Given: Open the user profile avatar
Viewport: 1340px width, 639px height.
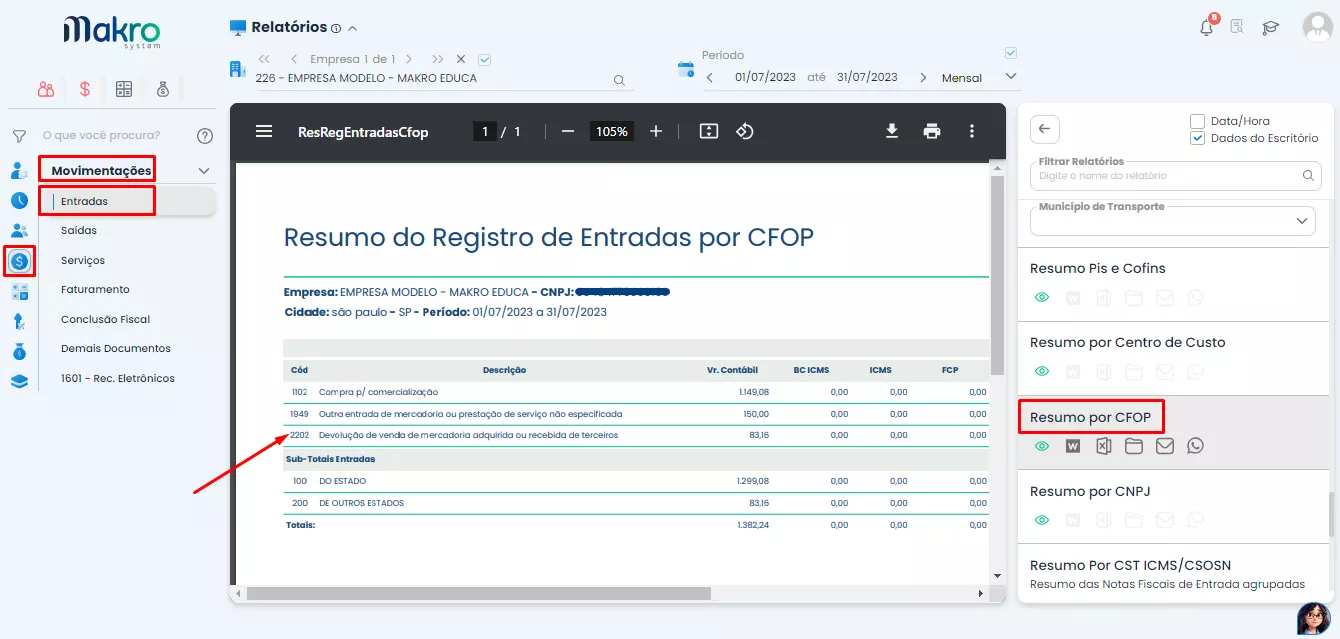Looking at the screenshot, I should click(1317, 28).
